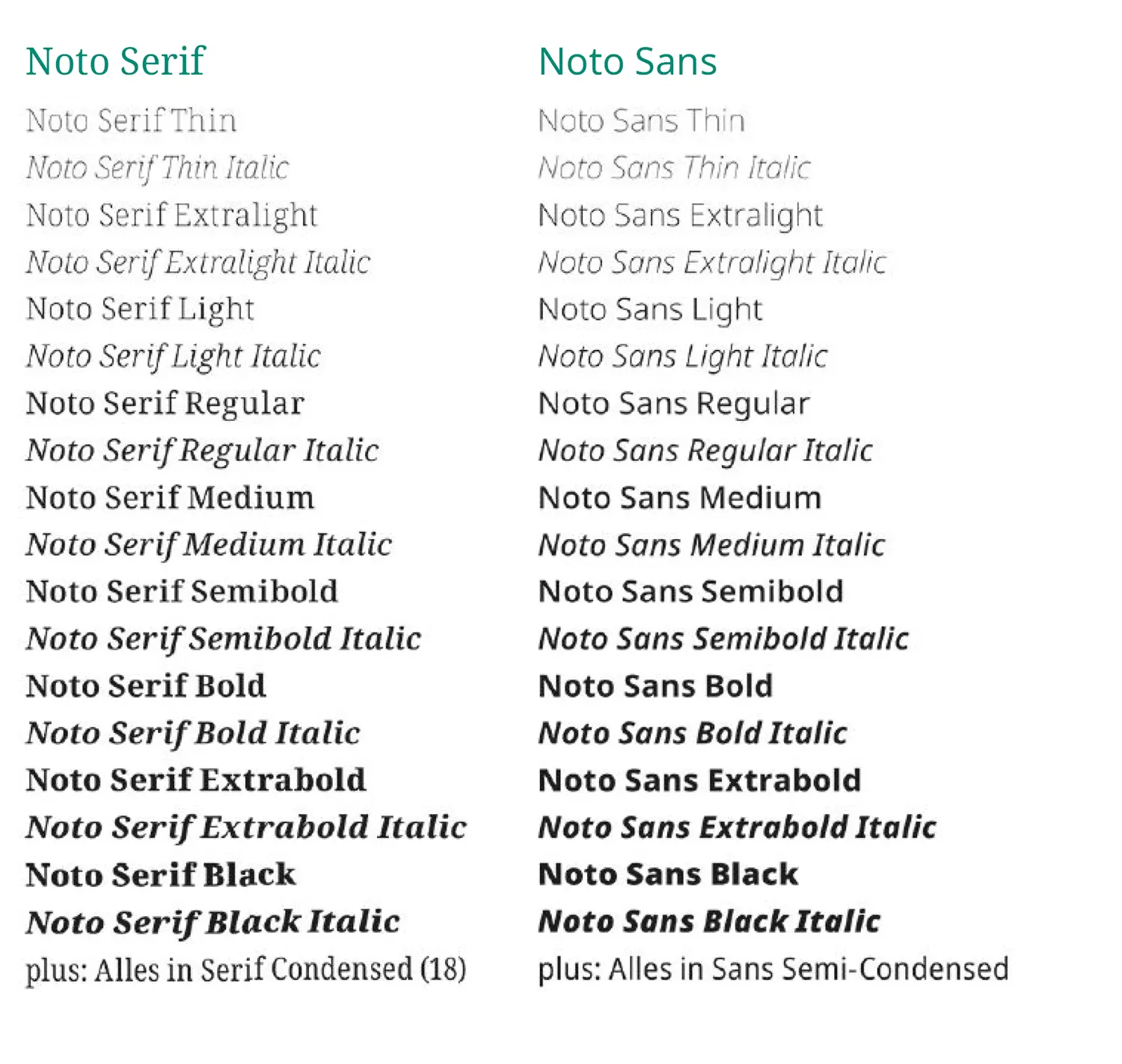
Task: Click the Noto Serif Regular text
Action: point(165,404)
